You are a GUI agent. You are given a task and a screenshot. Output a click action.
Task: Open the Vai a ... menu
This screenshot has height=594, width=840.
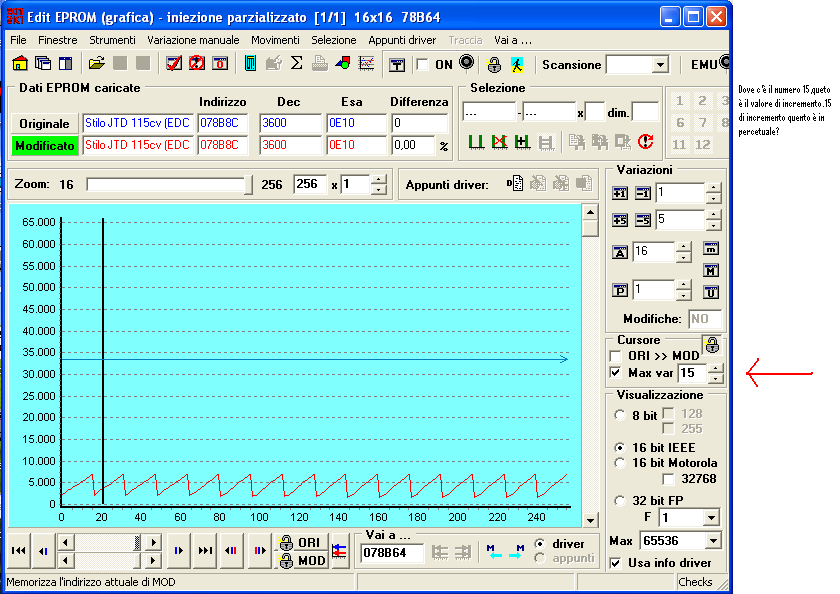tap(513, 40)
